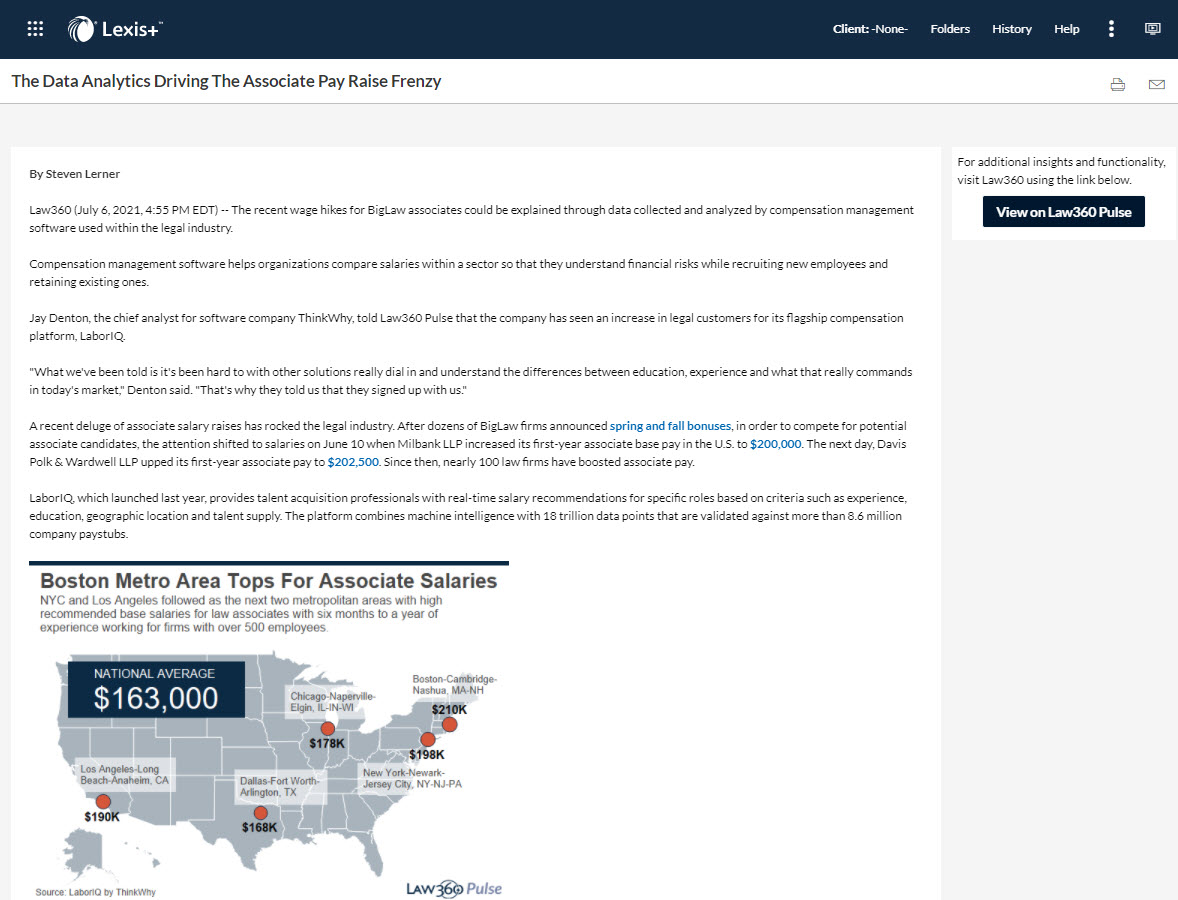Open the More options vertical dots
The image size is (1178, 900).
pos(1111,29)
